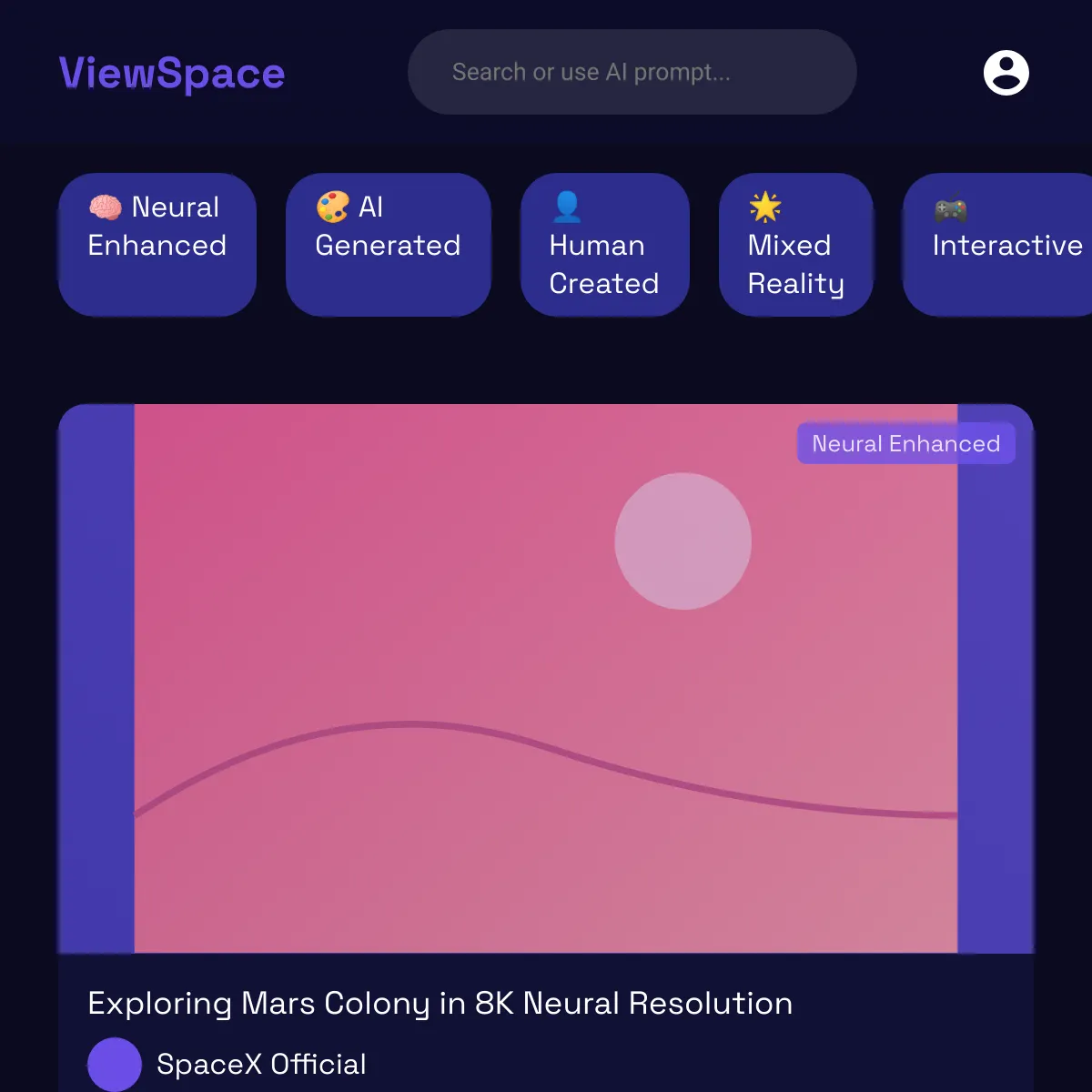Expand the Neural Enhanced badge on video
Viewport: 1092px width, 1092px height.
click(x=905, y=443)
